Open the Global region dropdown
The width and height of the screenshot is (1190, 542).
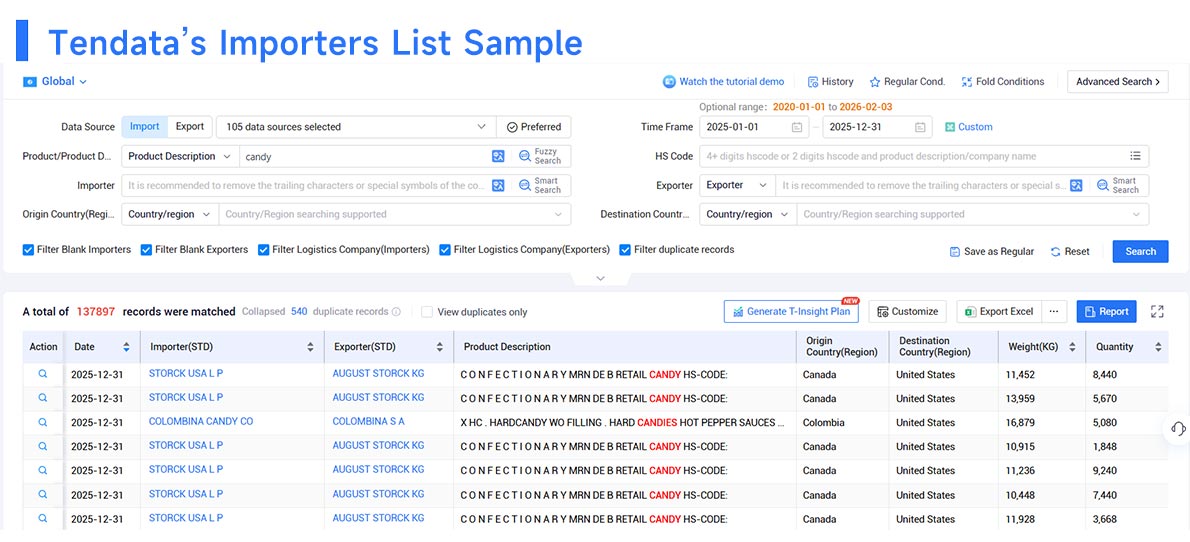click(x=55, y=81)
